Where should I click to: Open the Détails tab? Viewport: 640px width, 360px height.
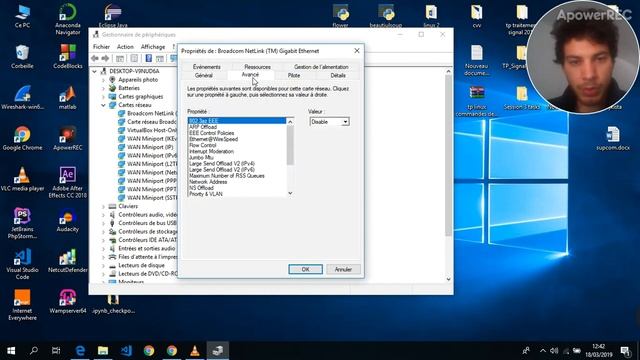[x=338, y=76]
